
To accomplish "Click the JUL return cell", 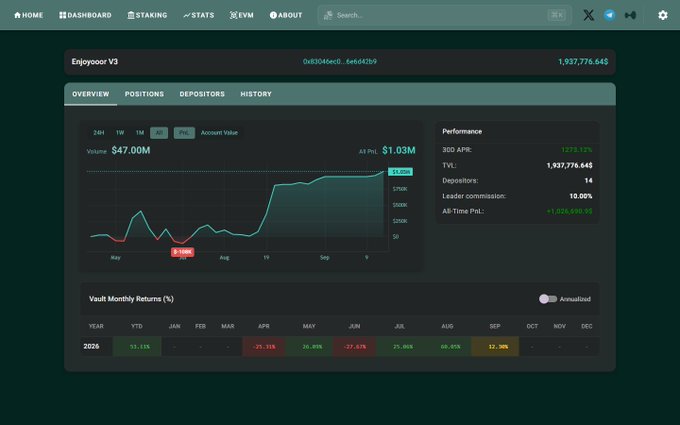I will tap(400, 347).
